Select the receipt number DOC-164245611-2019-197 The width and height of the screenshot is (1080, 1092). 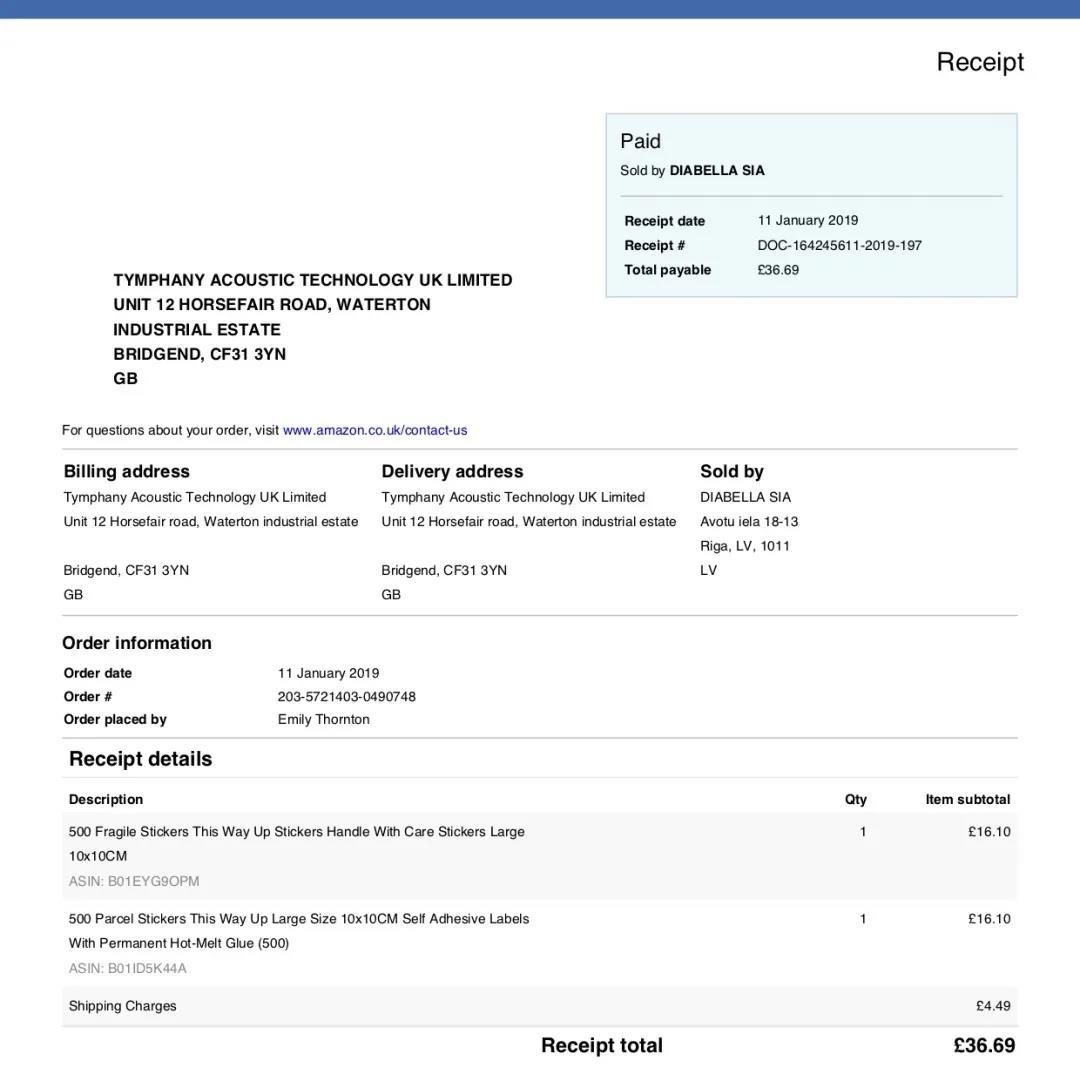[x=840, y=245]
